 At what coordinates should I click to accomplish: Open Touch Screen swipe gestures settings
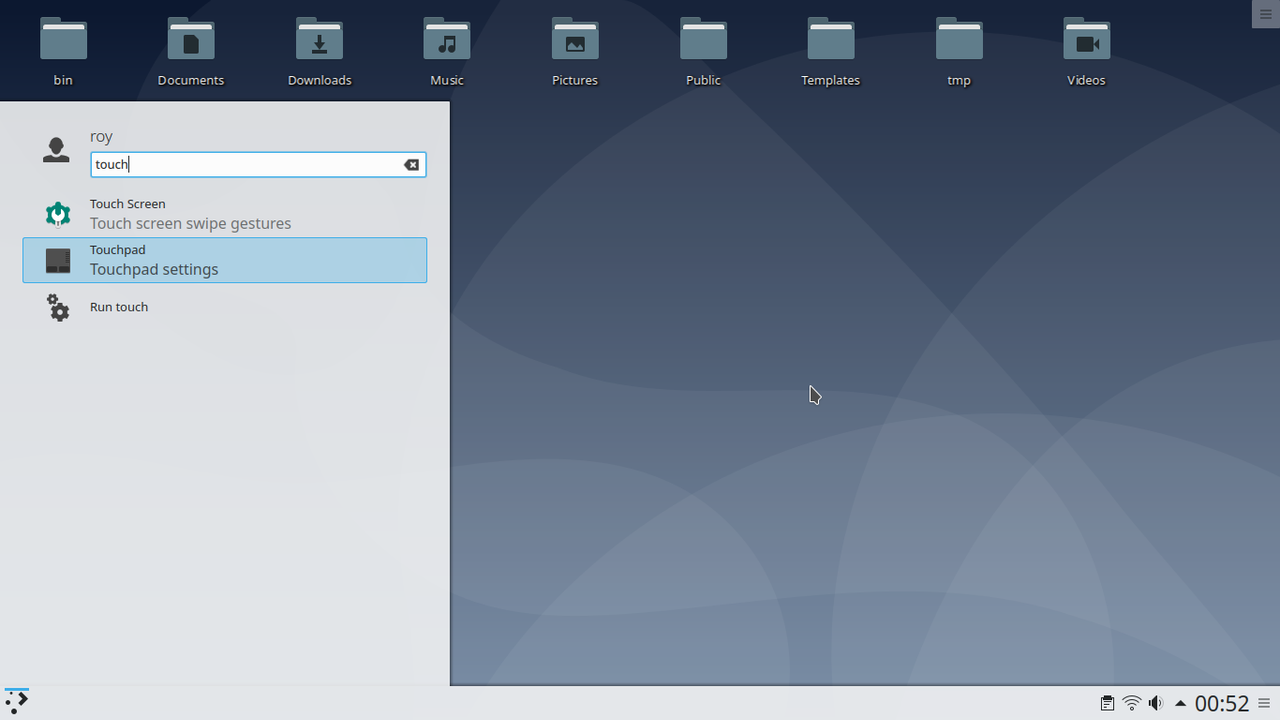click(224, 214)
